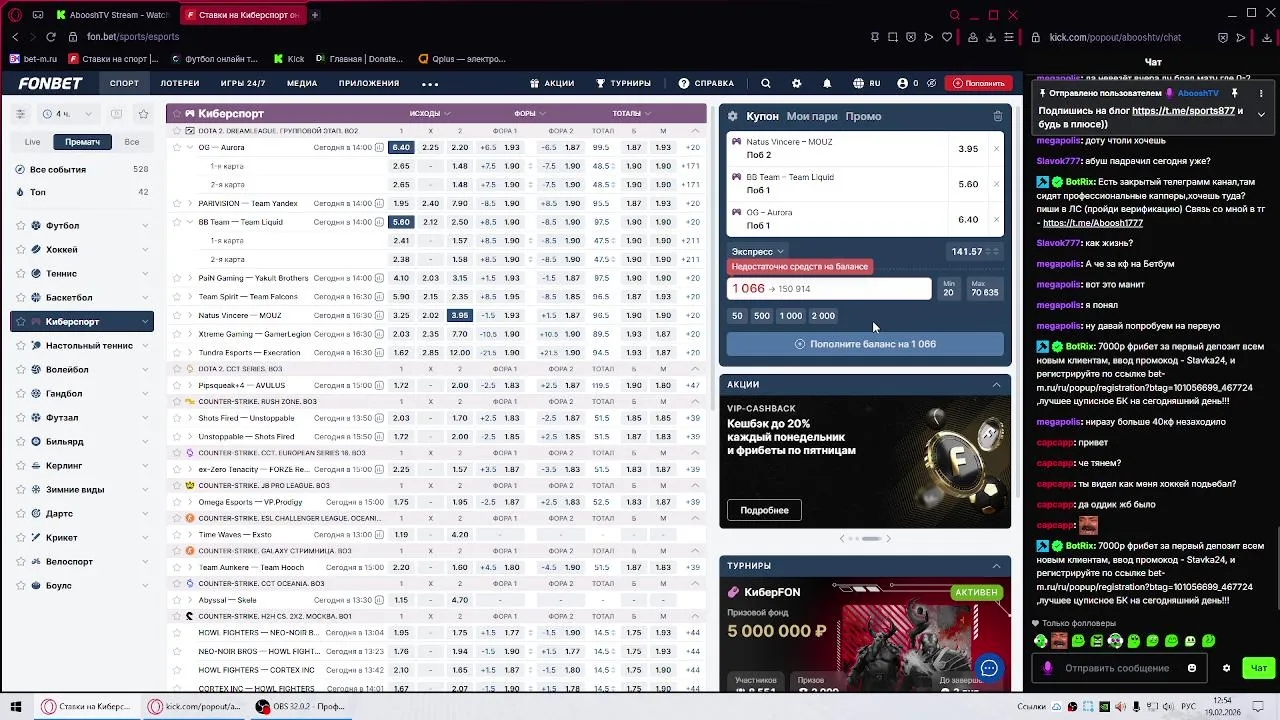The image size is (1280, 720).
Task: Click Подробнее on the VIP-Cashback banner
Action: 764,510
